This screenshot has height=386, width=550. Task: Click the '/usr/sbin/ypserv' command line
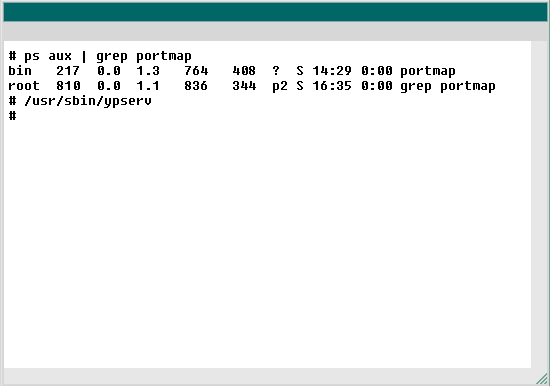[x=88, y=101]
